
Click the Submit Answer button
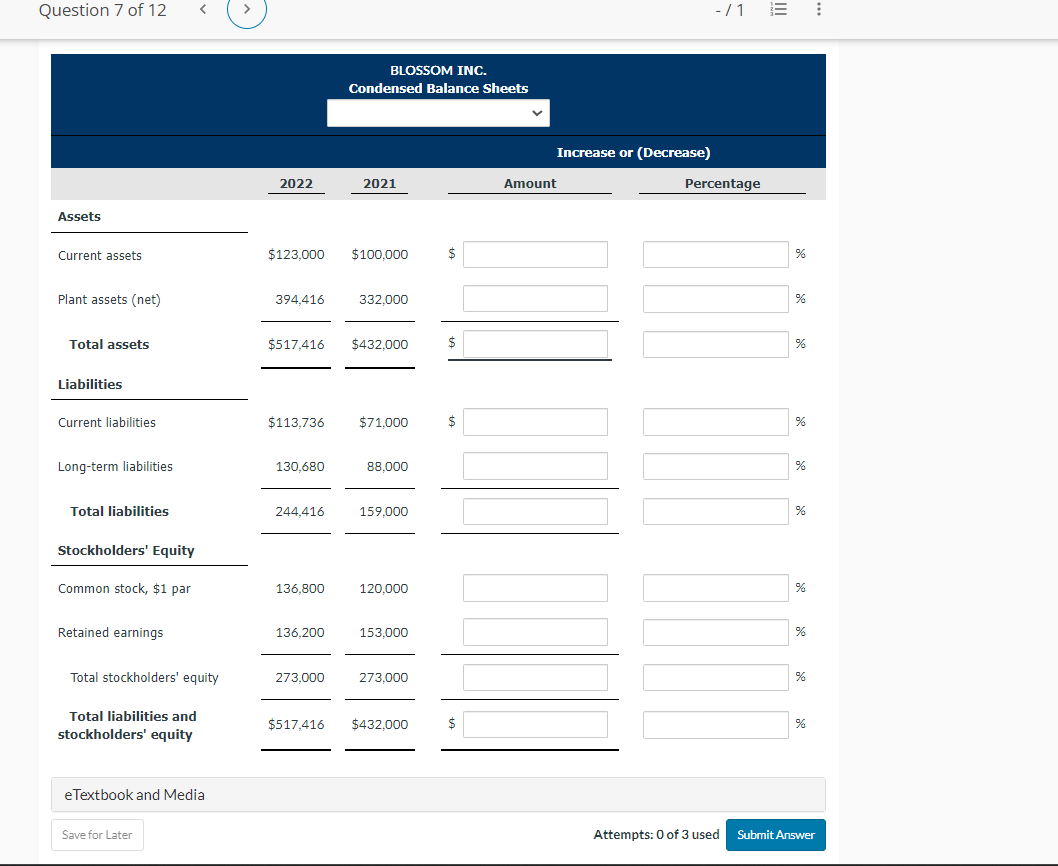pos(775,834)
